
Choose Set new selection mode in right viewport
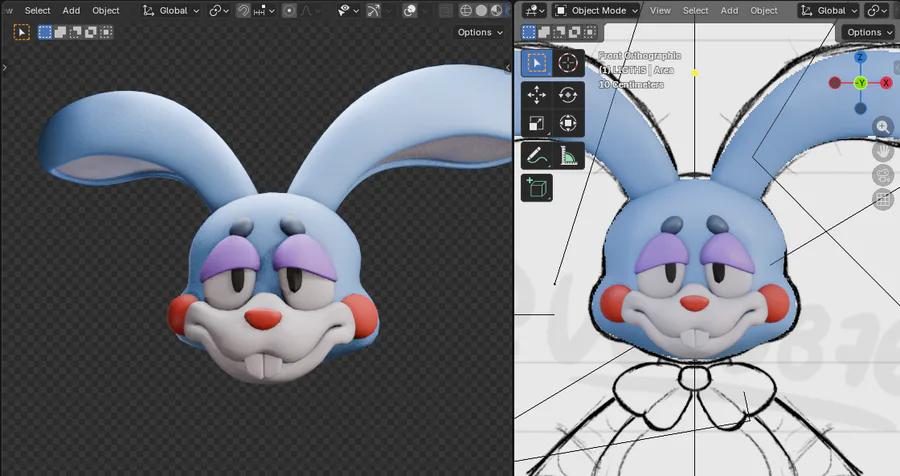529,32
